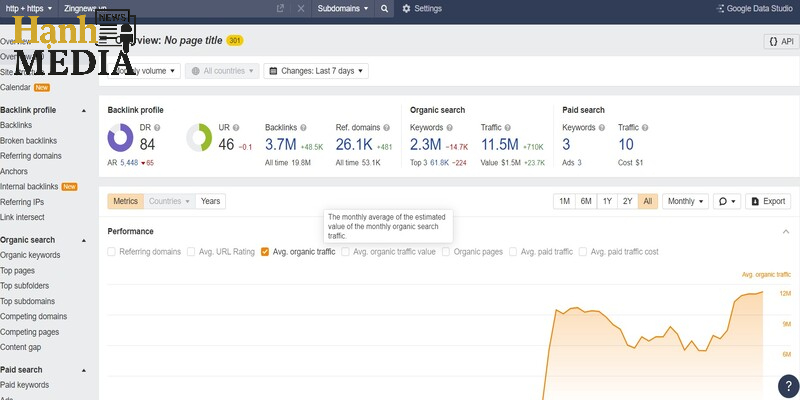Open Anchors in the sidebar

(x=14, y=171)
